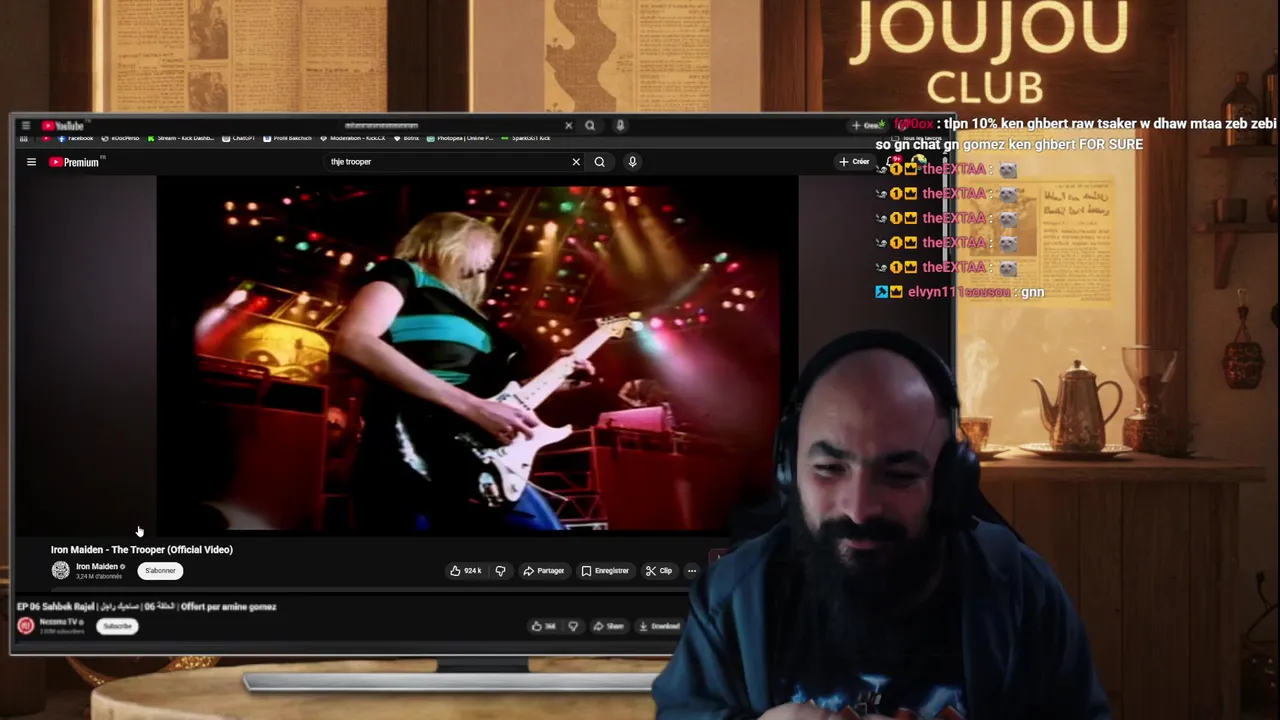
Task: Click the Trooper video player
Action: click(477, 357)
